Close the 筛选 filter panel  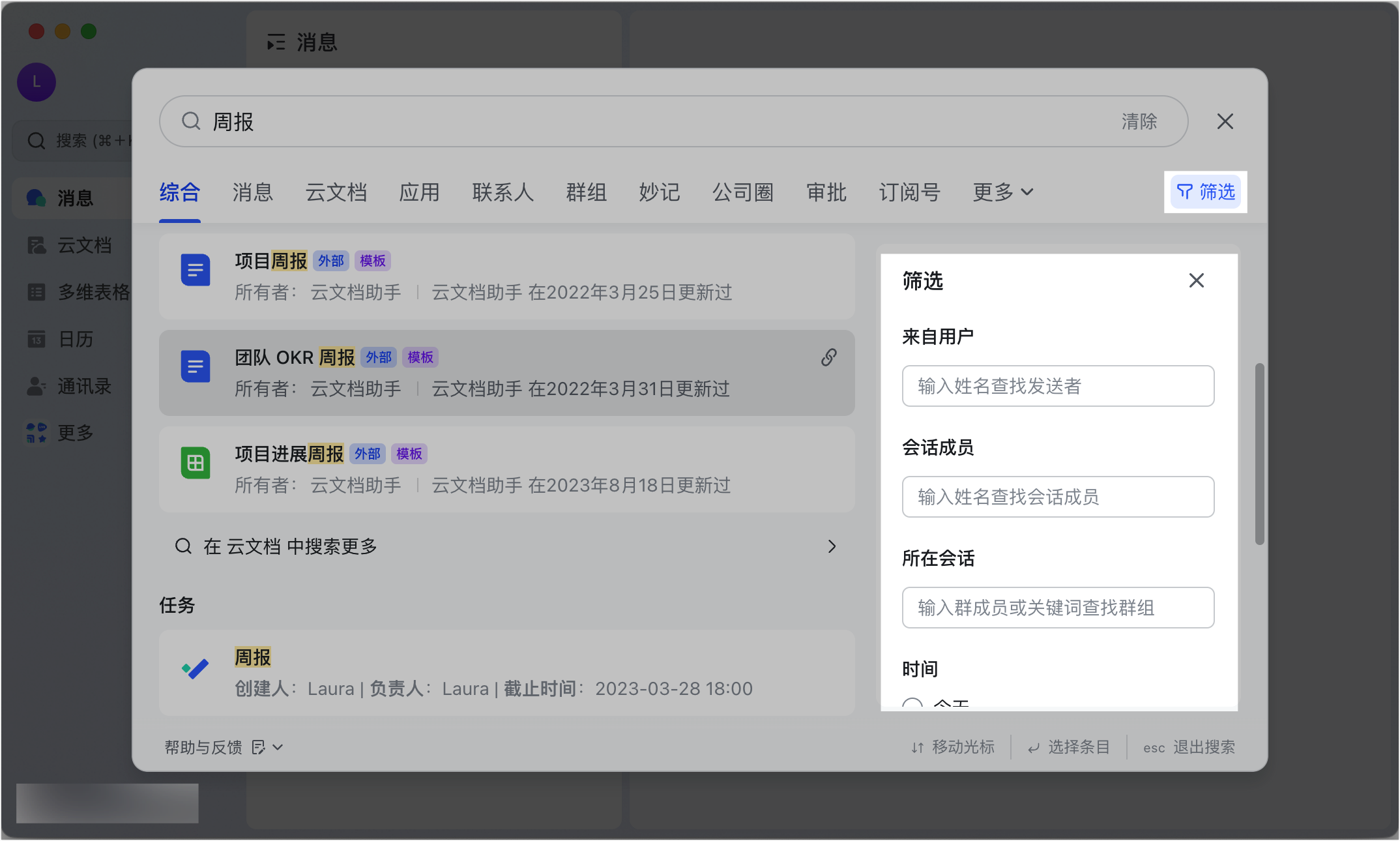[1196, 280]
